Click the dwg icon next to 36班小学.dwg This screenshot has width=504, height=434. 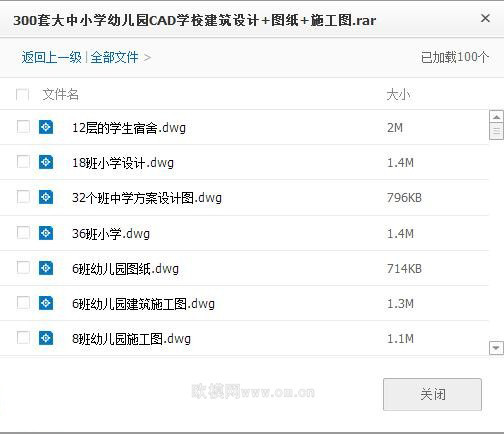(x=46, y=233)
